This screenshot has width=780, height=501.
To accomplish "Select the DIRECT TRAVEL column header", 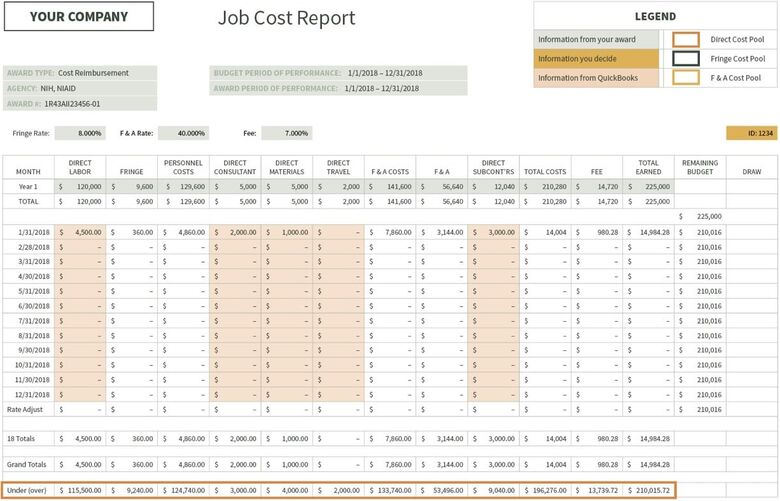I will tap(339, 167).
